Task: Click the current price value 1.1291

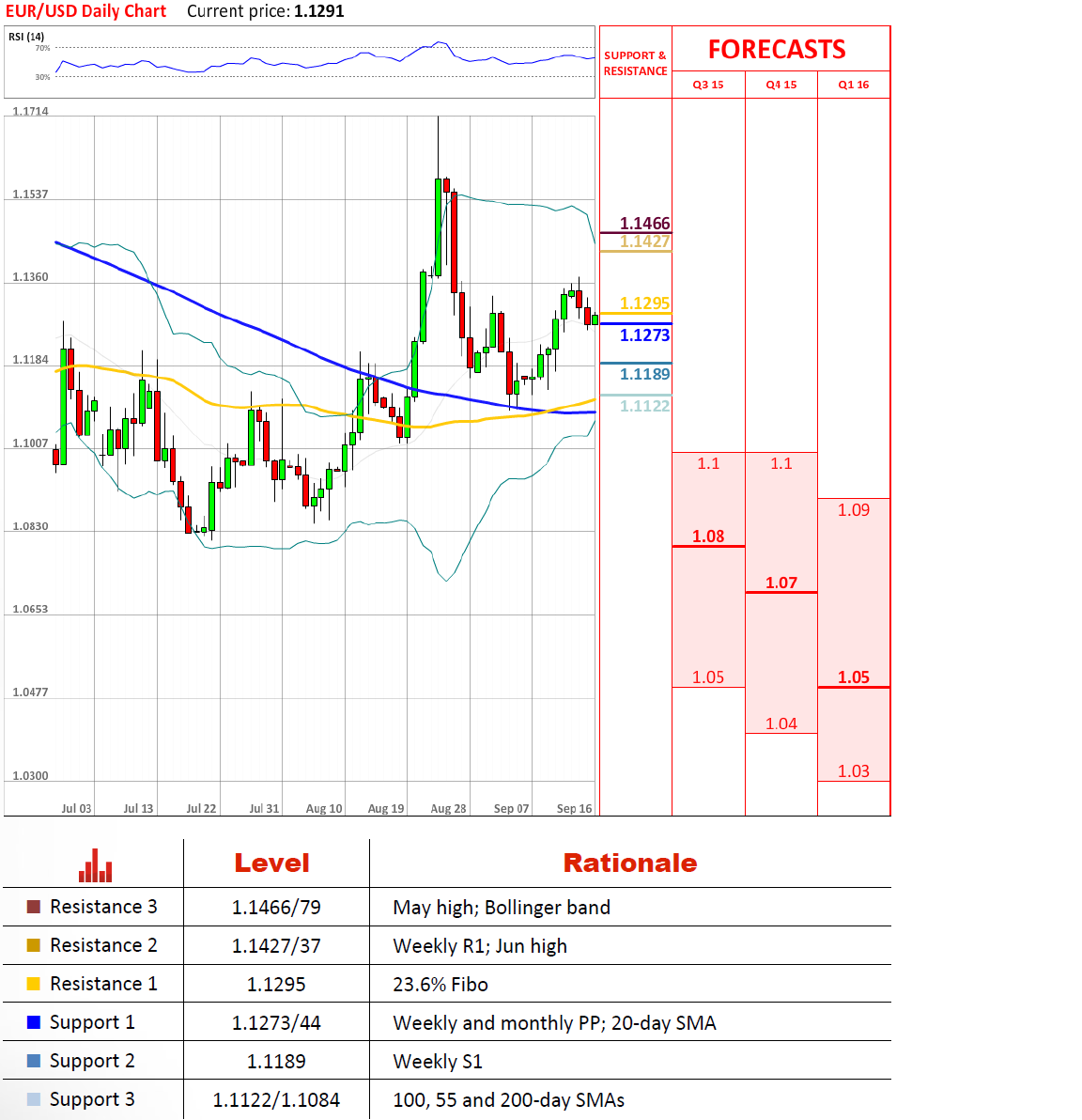Action: coord(318,11)
